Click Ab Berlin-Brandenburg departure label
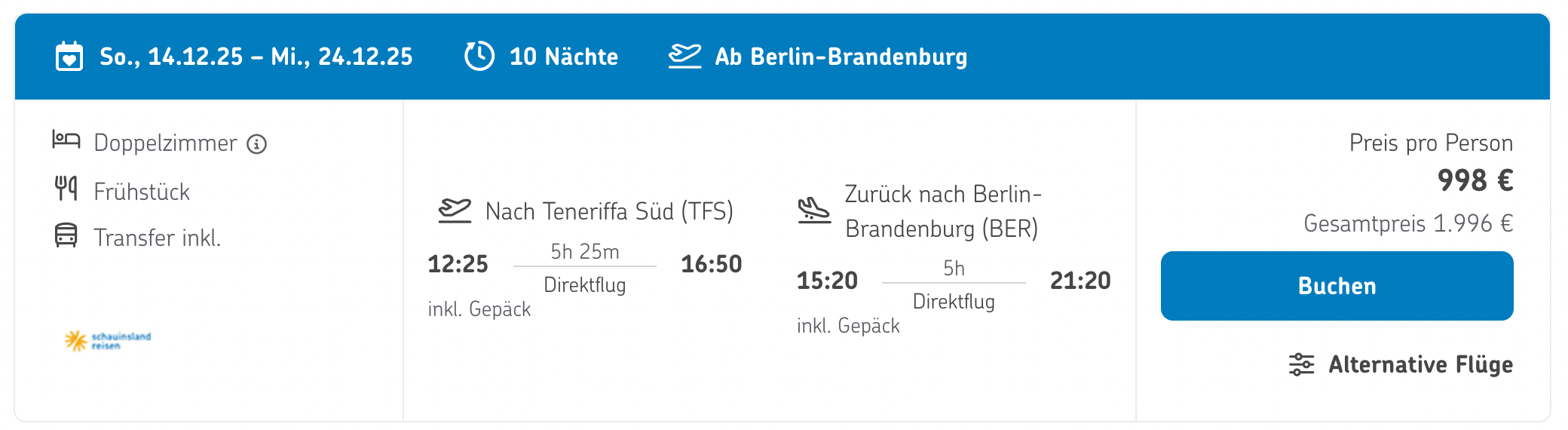This screenshot has height=430, width=1568. [x=841, y=57]
